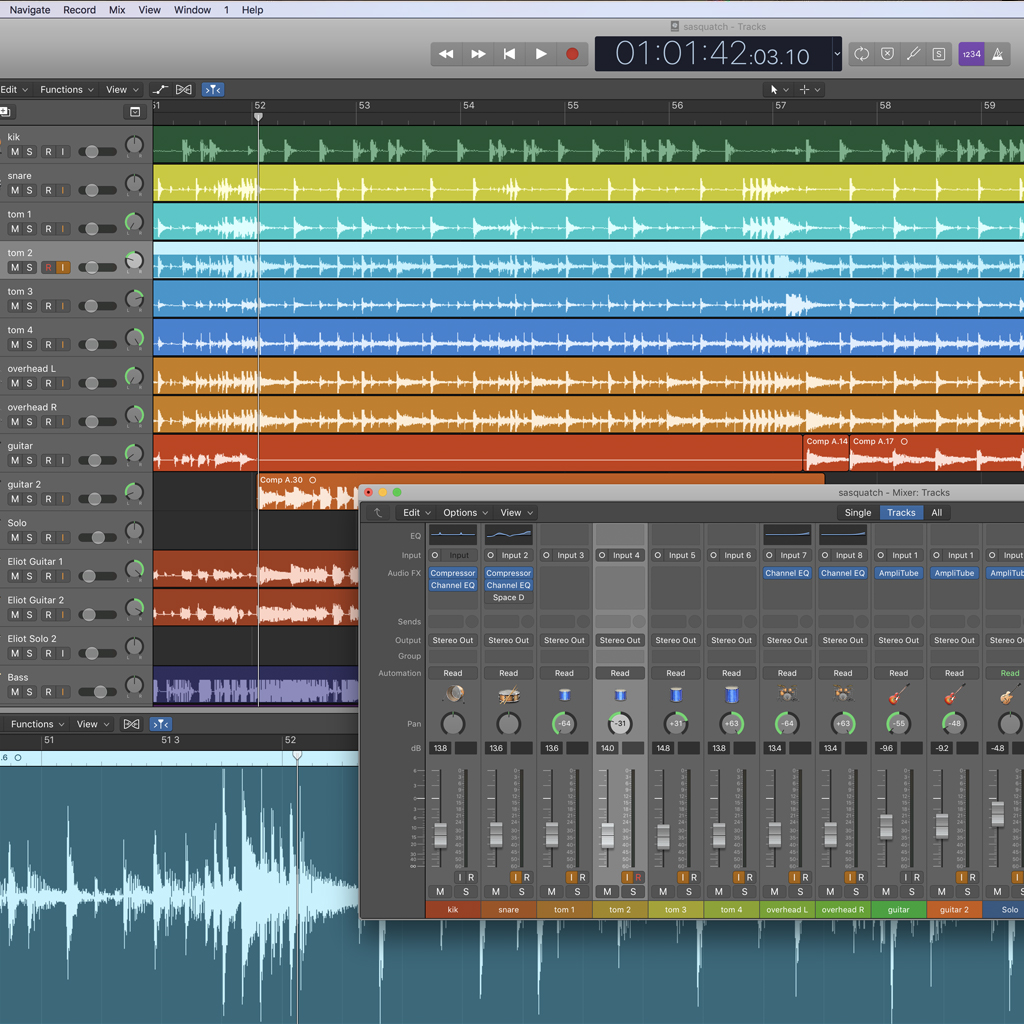1024x1024 pixels.
Task: Mute the guitar track in track list
Action: (x=15, y=460)
